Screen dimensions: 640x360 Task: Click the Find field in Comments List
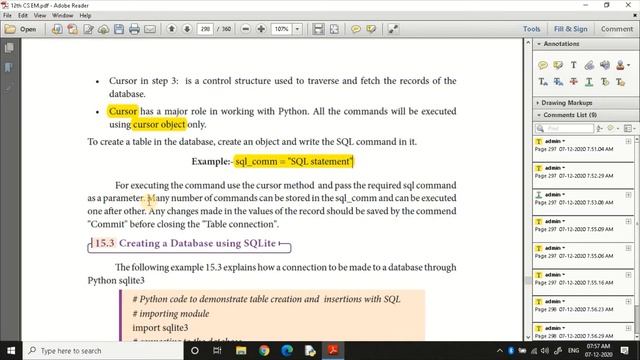click(x=564, y=129)
